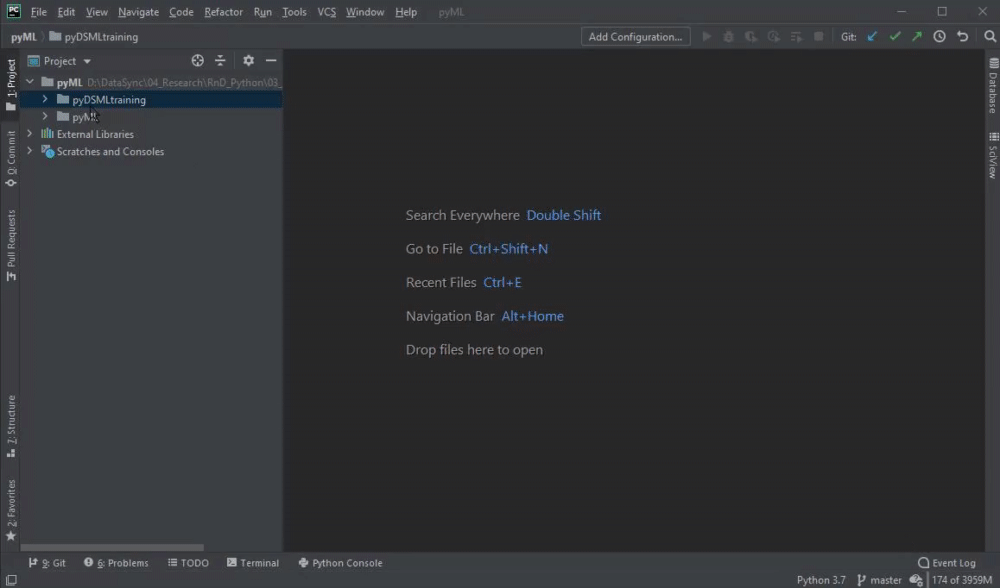Toggle the Git tool window tab
This screenshot has height=588, width=1000.
tap(47, 562)
